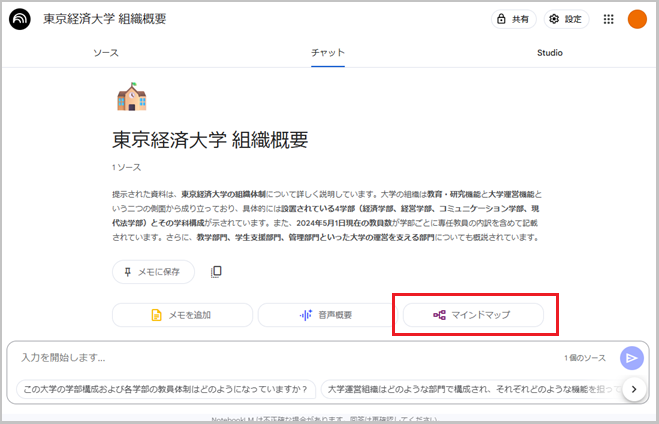The height and width of the screenshot is (424, 659).
Task: Select the suggested question about 学部構成
Action: [x=166, y=389]
